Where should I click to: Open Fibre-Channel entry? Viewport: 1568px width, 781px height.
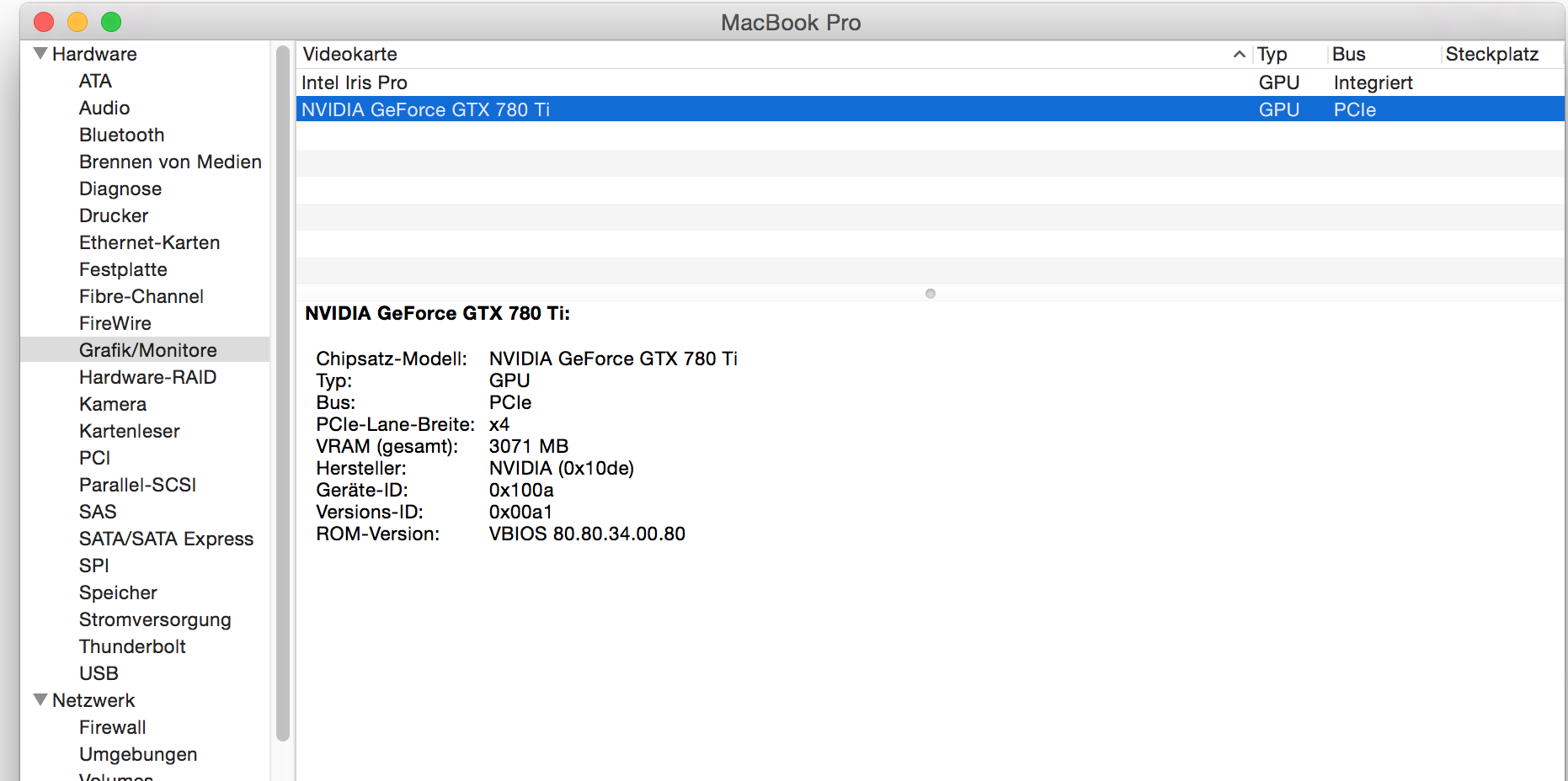tap(141, 296)
